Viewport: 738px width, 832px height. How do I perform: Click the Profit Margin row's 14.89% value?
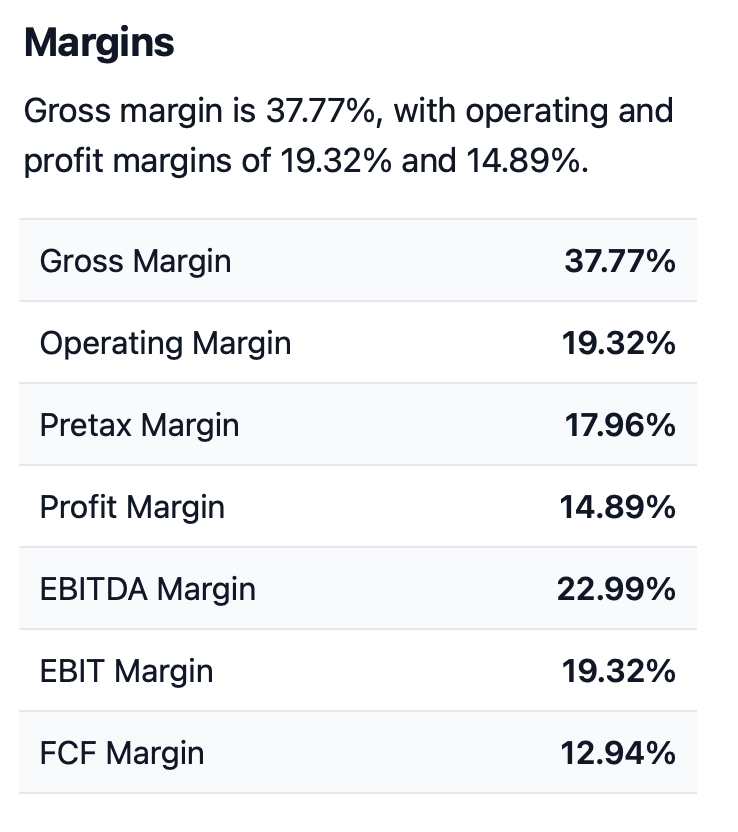618,507
